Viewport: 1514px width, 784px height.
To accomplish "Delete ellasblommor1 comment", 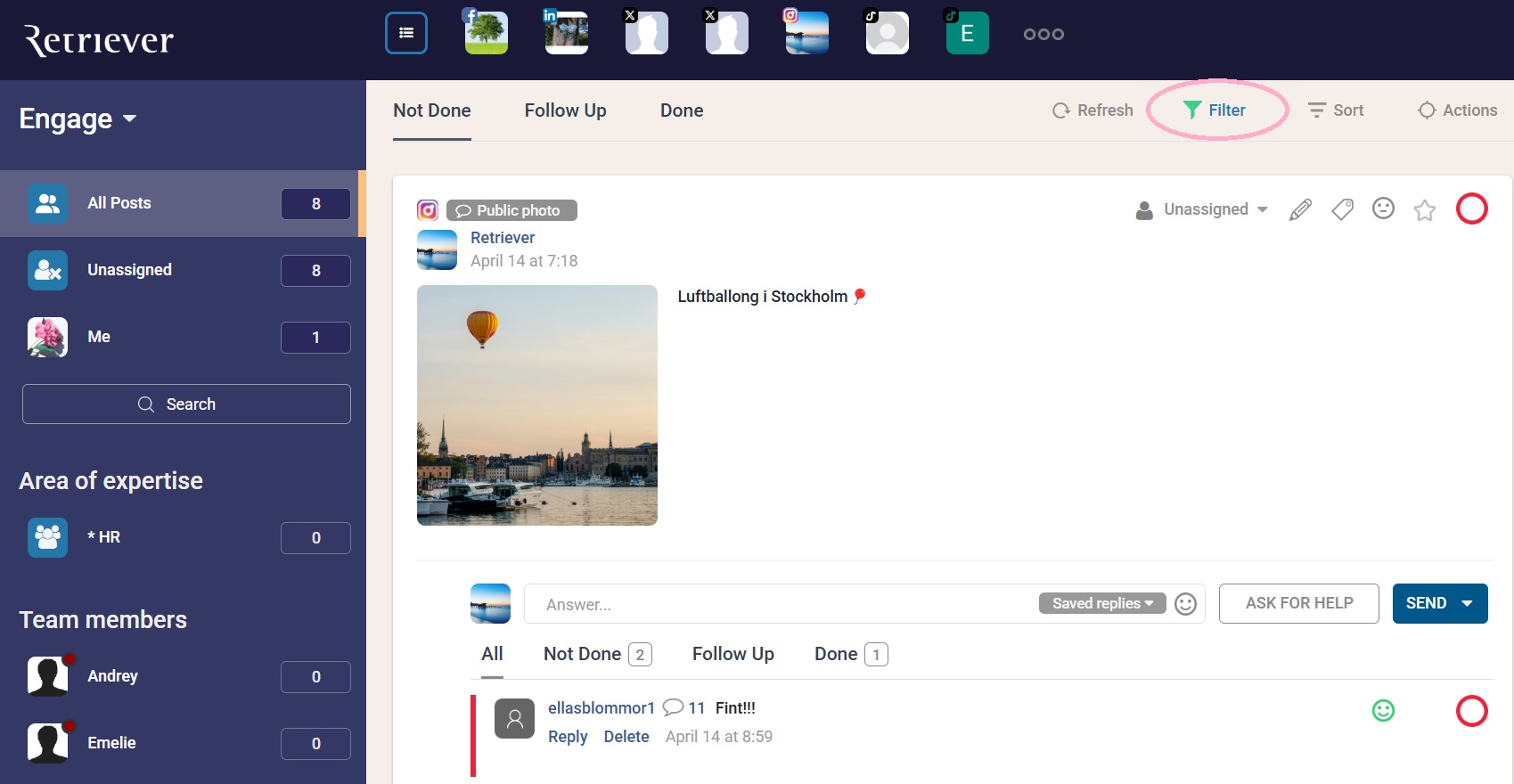I will (x=626, y=737).
